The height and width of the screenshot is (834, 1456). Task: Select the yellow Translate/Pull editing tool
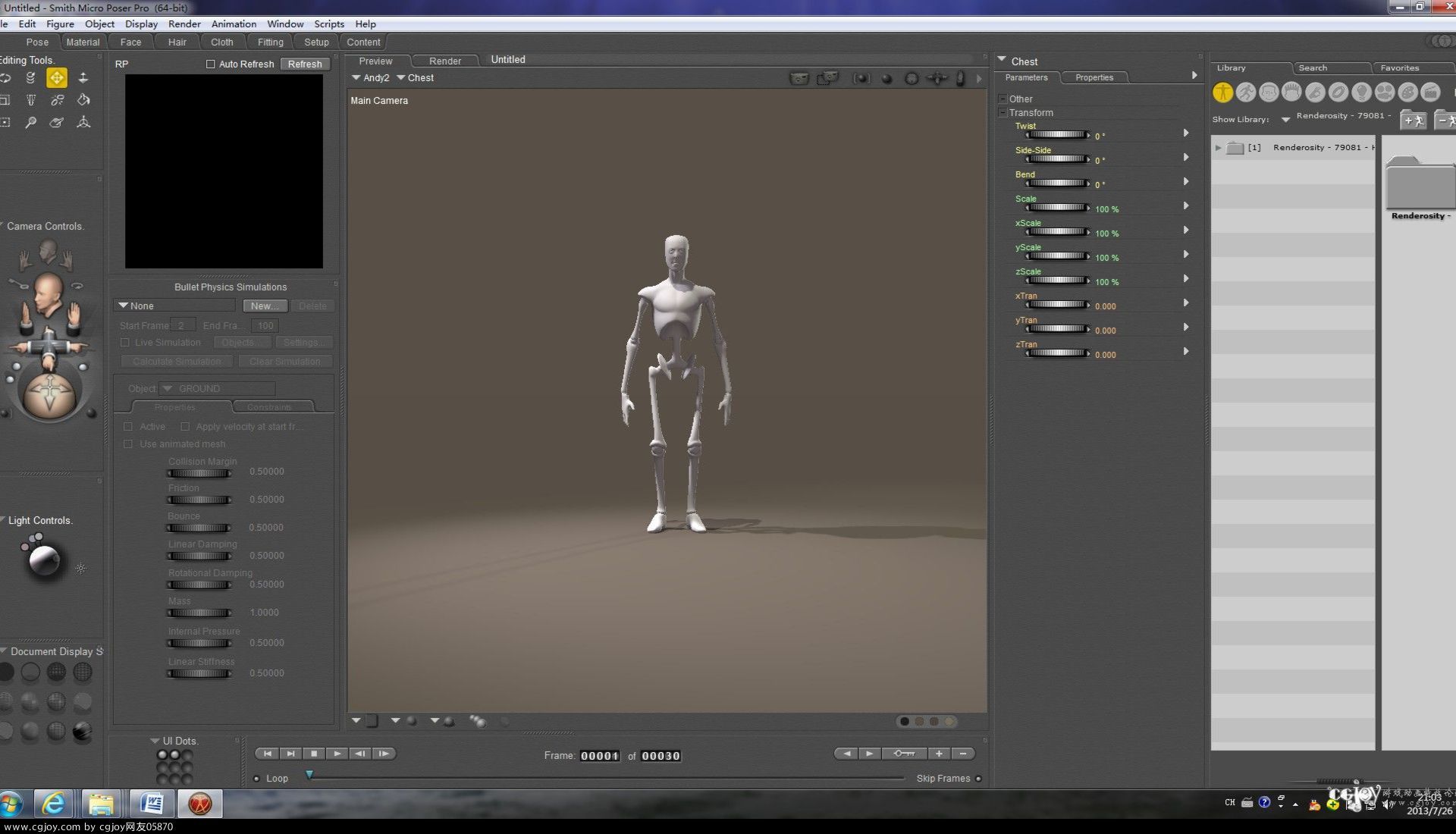point(57,77)
